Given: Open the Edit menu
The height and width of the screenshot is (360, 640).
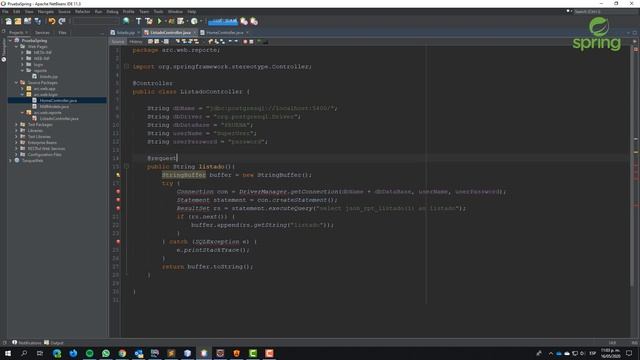Looking at the screenshot, I should [17, 12].
